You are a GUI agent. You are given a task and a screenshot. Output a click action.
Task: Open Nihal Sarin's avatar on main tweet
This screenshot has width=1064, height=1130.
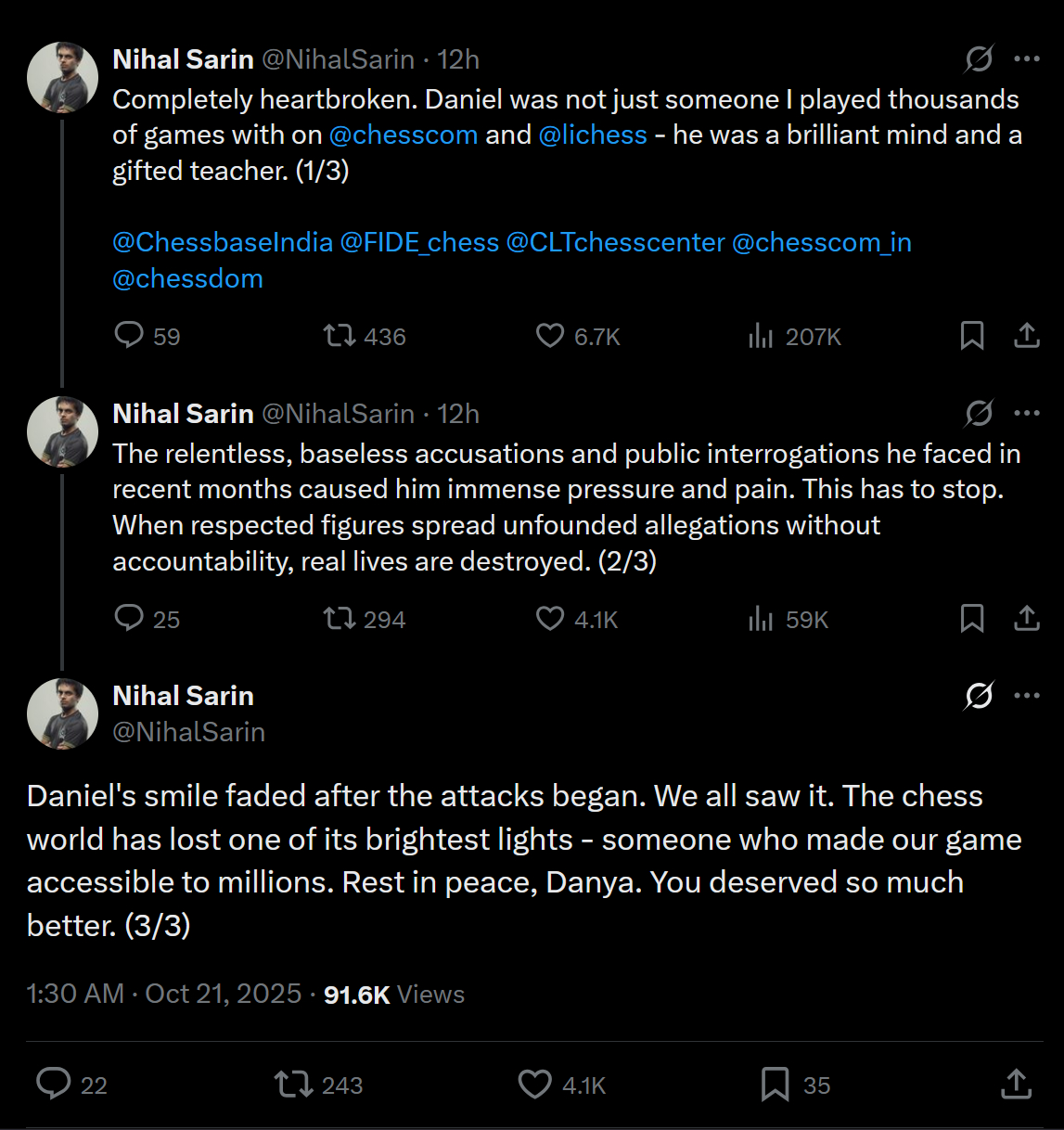click(62, 713)
